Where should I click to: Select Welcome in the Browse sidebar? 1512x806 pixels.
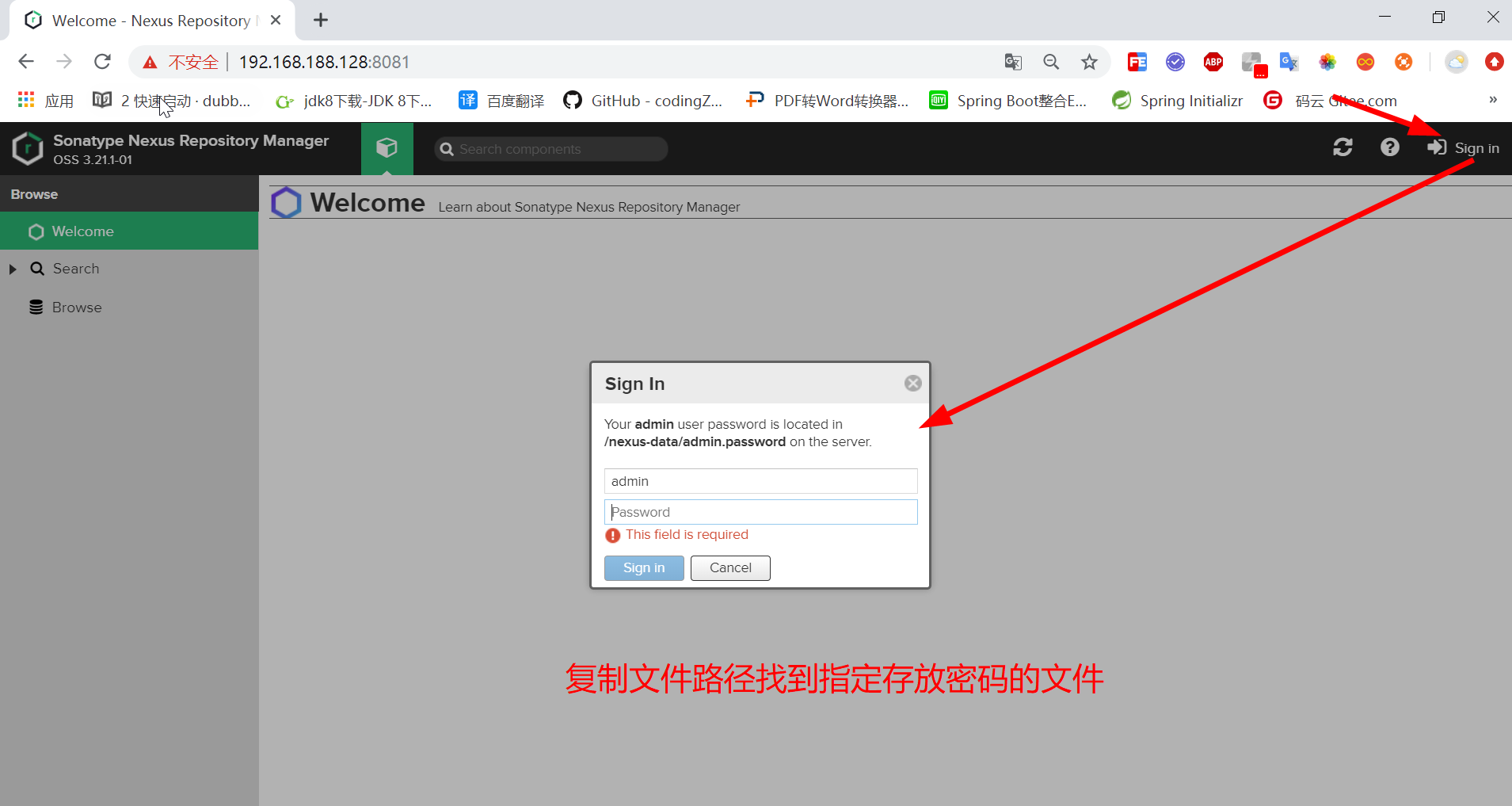pos(129,231)
